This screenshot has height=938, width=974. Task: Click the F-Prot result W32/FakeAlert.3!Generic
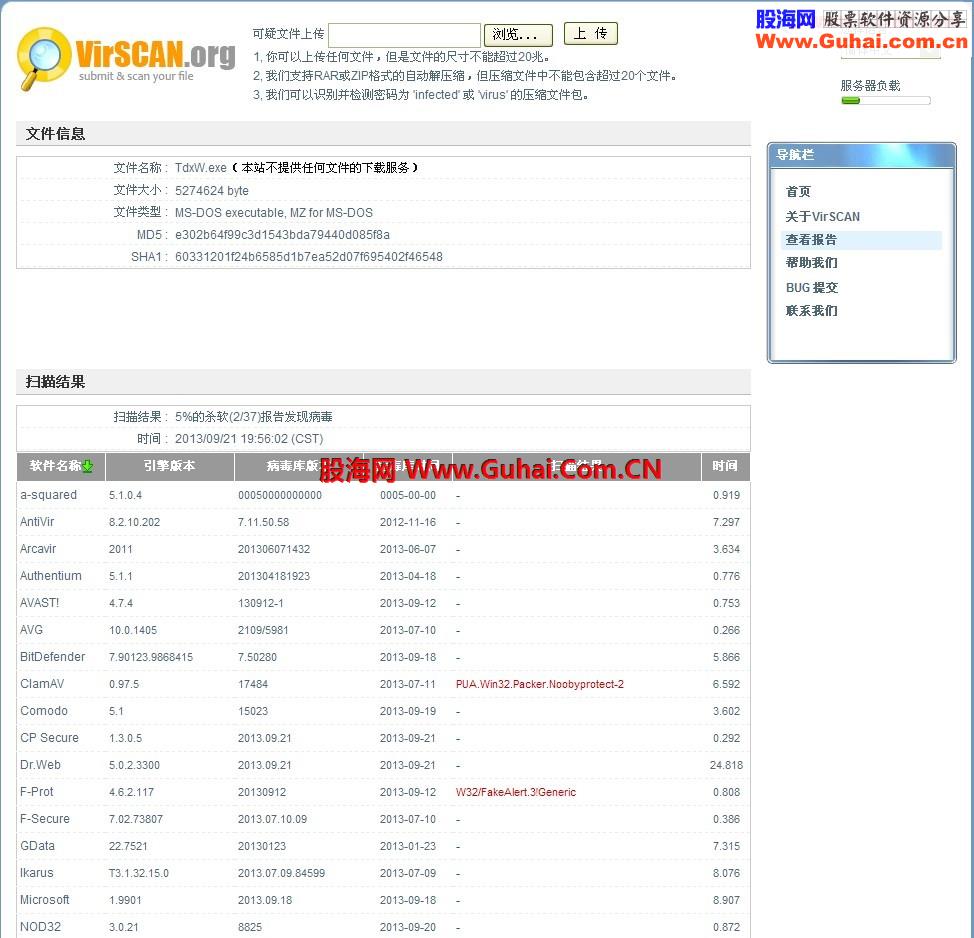pyautogui.click(x=516, y=792)
